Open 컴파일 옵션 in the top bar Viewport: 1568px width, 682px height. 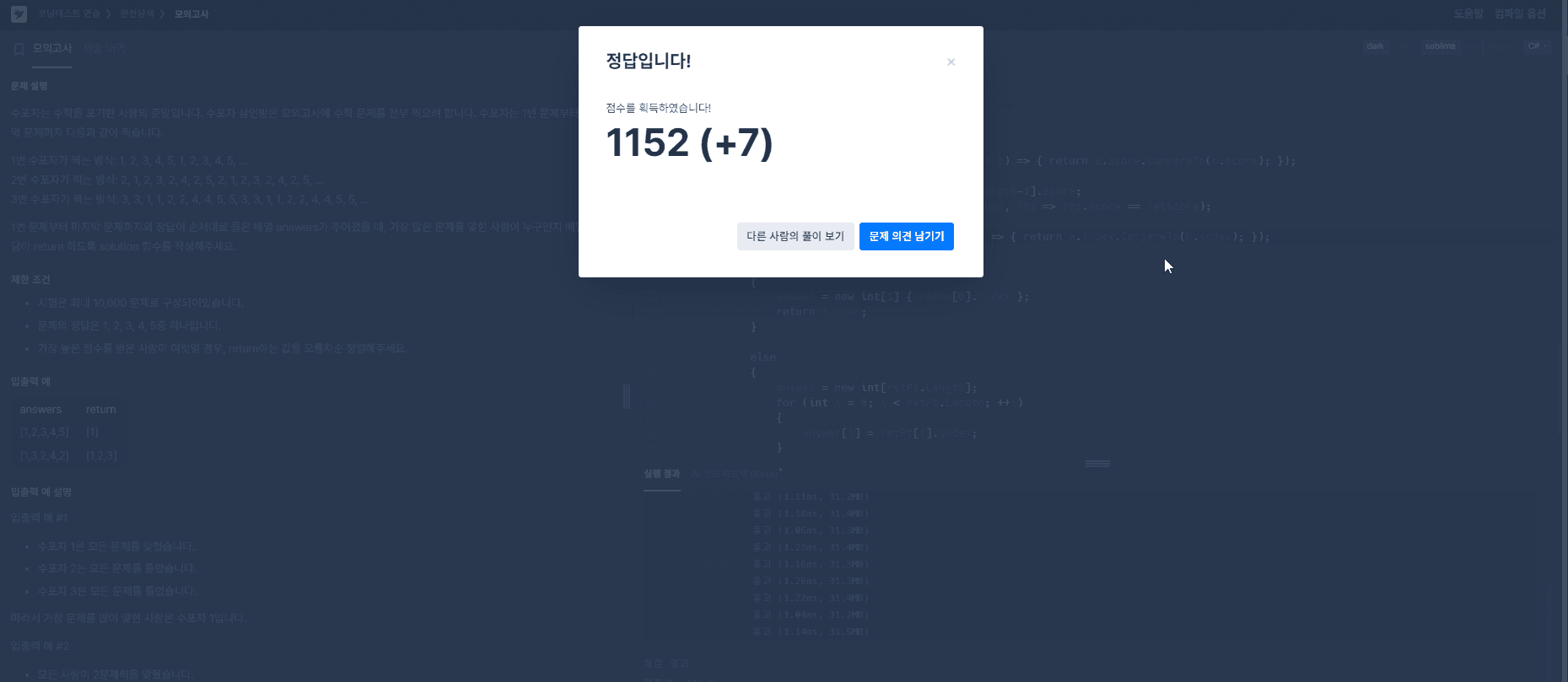[1520, 13]
